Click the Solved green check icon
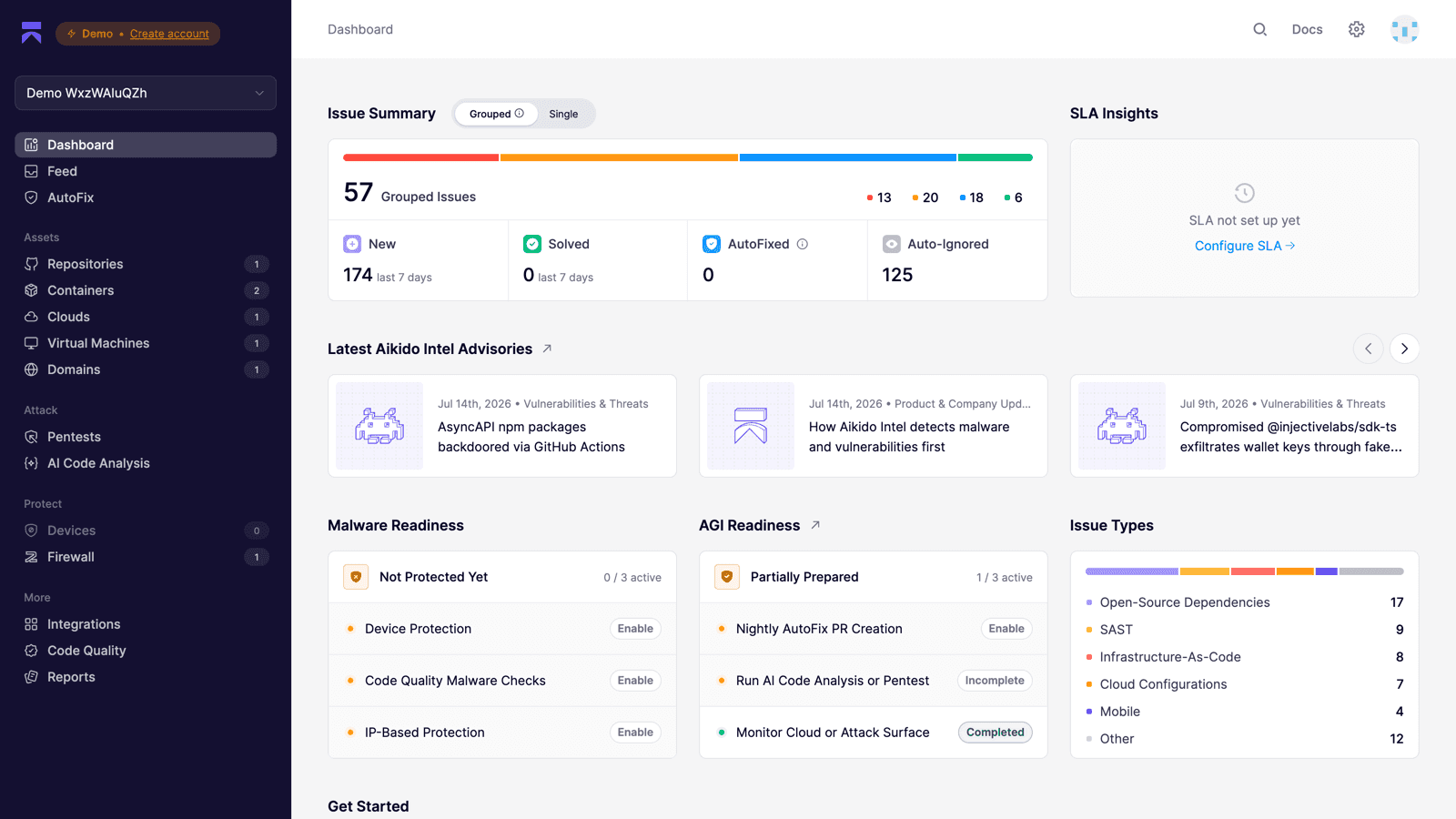The image size is (1456, 819). pyautogui.click(x=532, y=244)
